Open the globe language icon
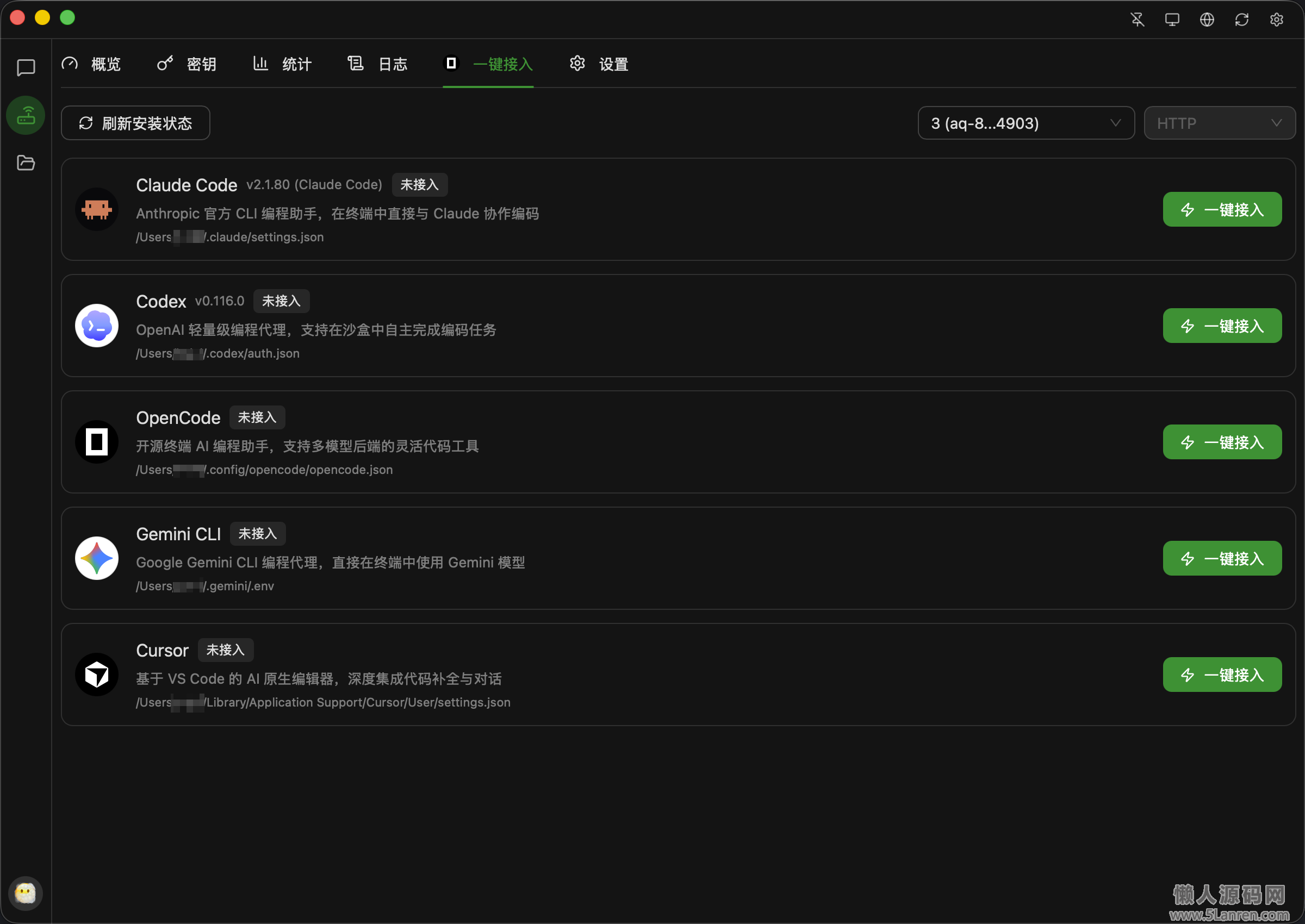Image resolution: width=1305 pixels, height=924 pixels. [x=1207, y=20]
